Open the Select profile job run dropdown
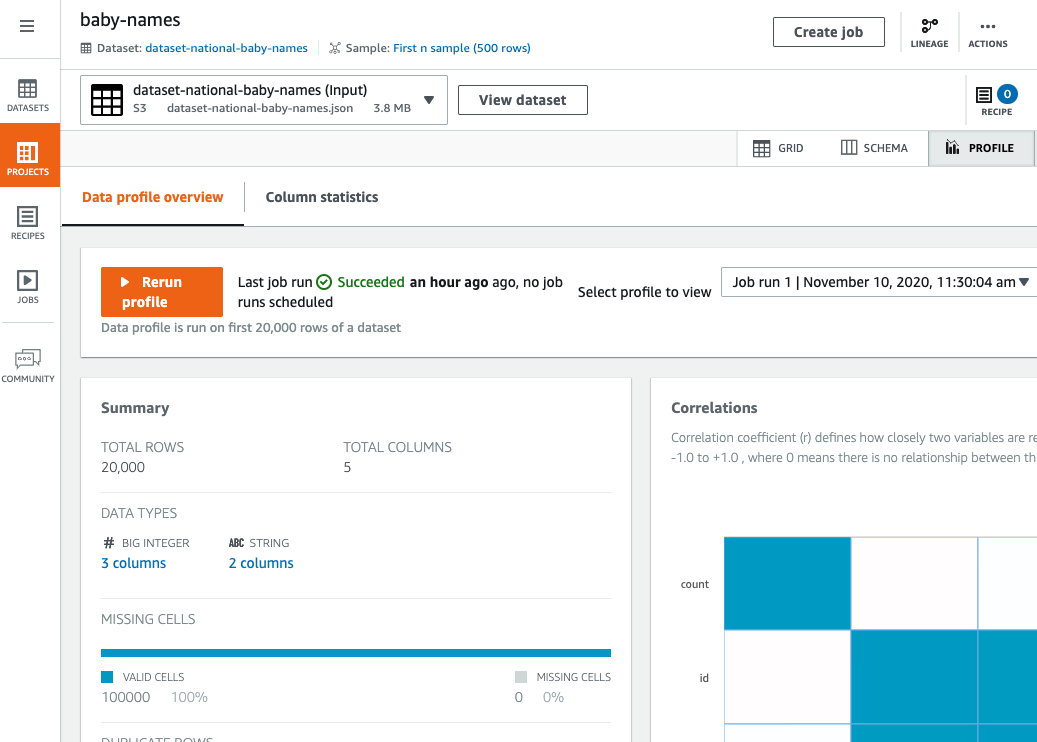1037x742 pixels. [x=880, y=282]
